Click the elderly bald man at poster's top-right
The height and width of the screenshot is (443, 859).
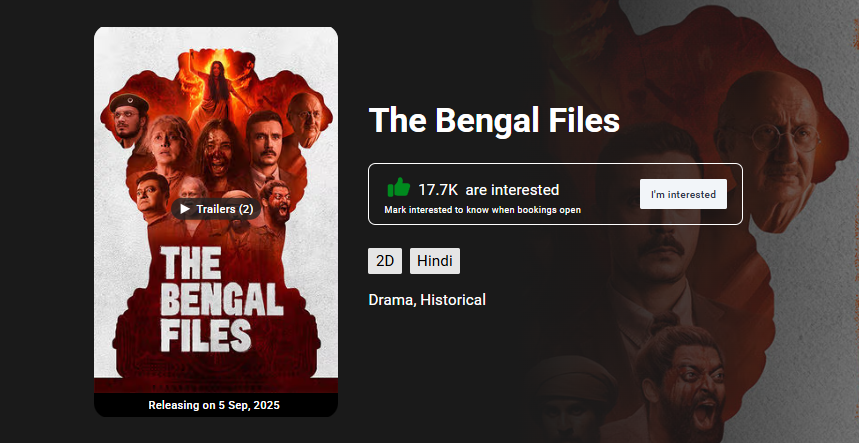[x=304, y=115]
